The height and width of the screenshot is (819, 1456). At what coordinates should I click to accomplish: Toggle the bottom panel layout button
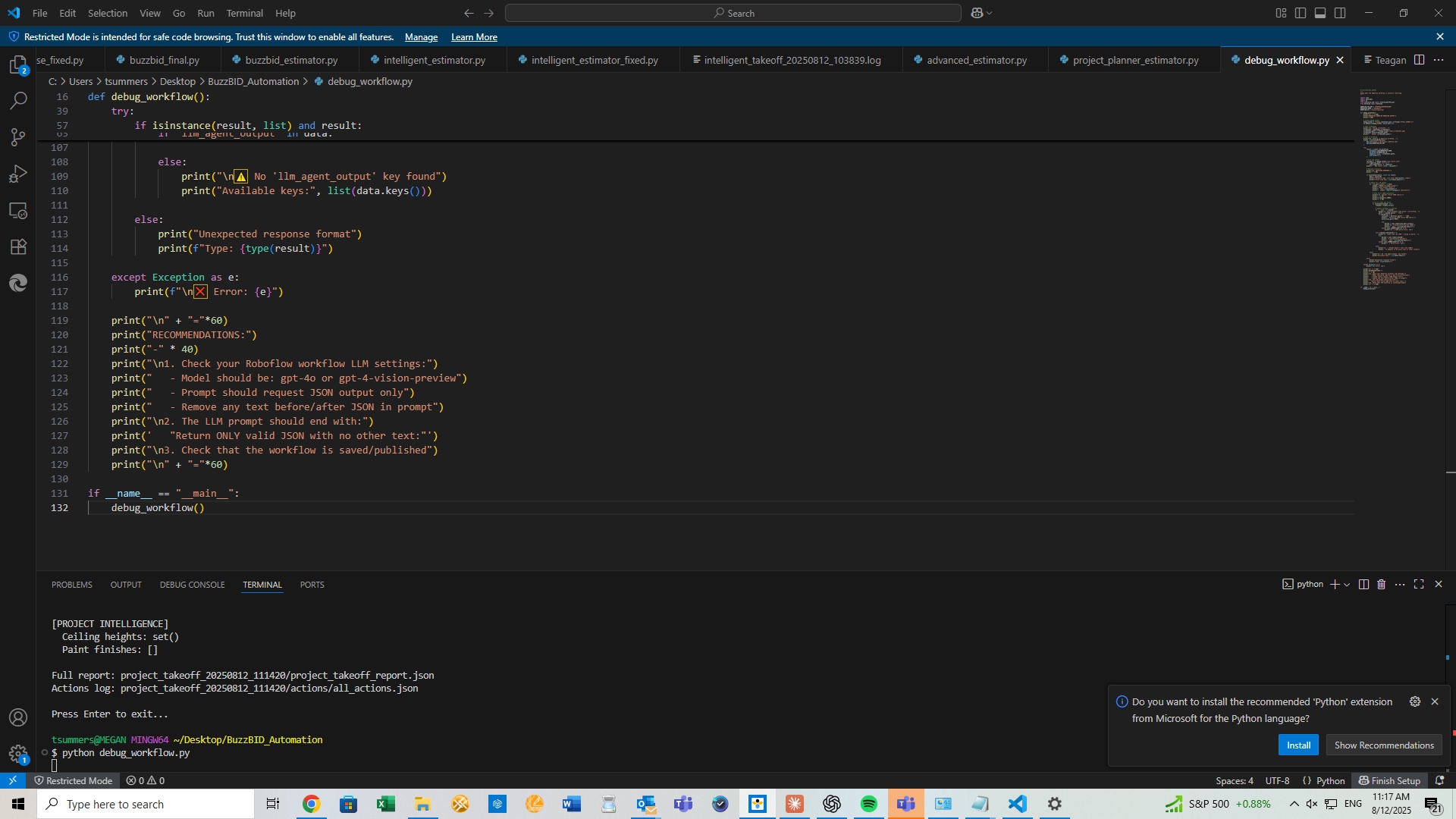(x=1320, y=13)
